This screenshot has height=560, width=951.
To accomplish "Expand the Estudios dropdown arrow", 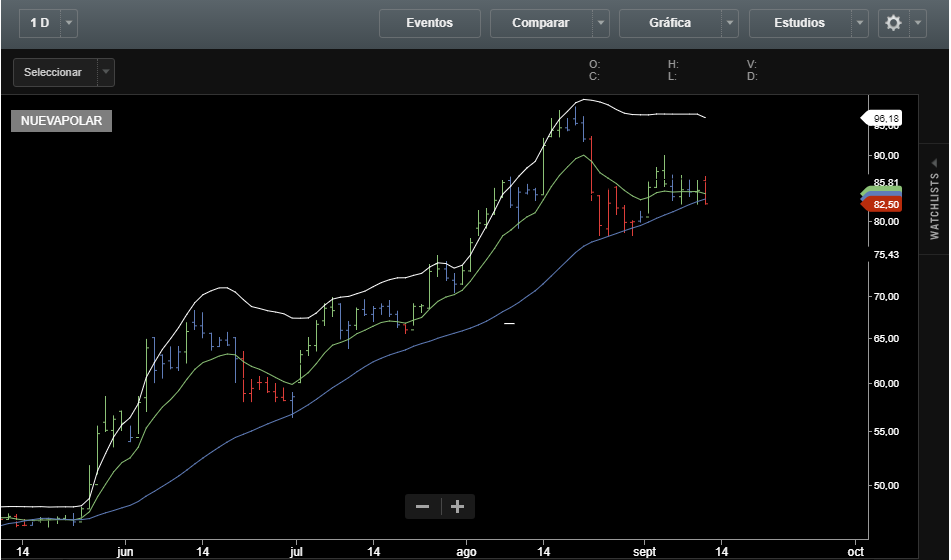I will pyautogui.click(x=860, y=23).
